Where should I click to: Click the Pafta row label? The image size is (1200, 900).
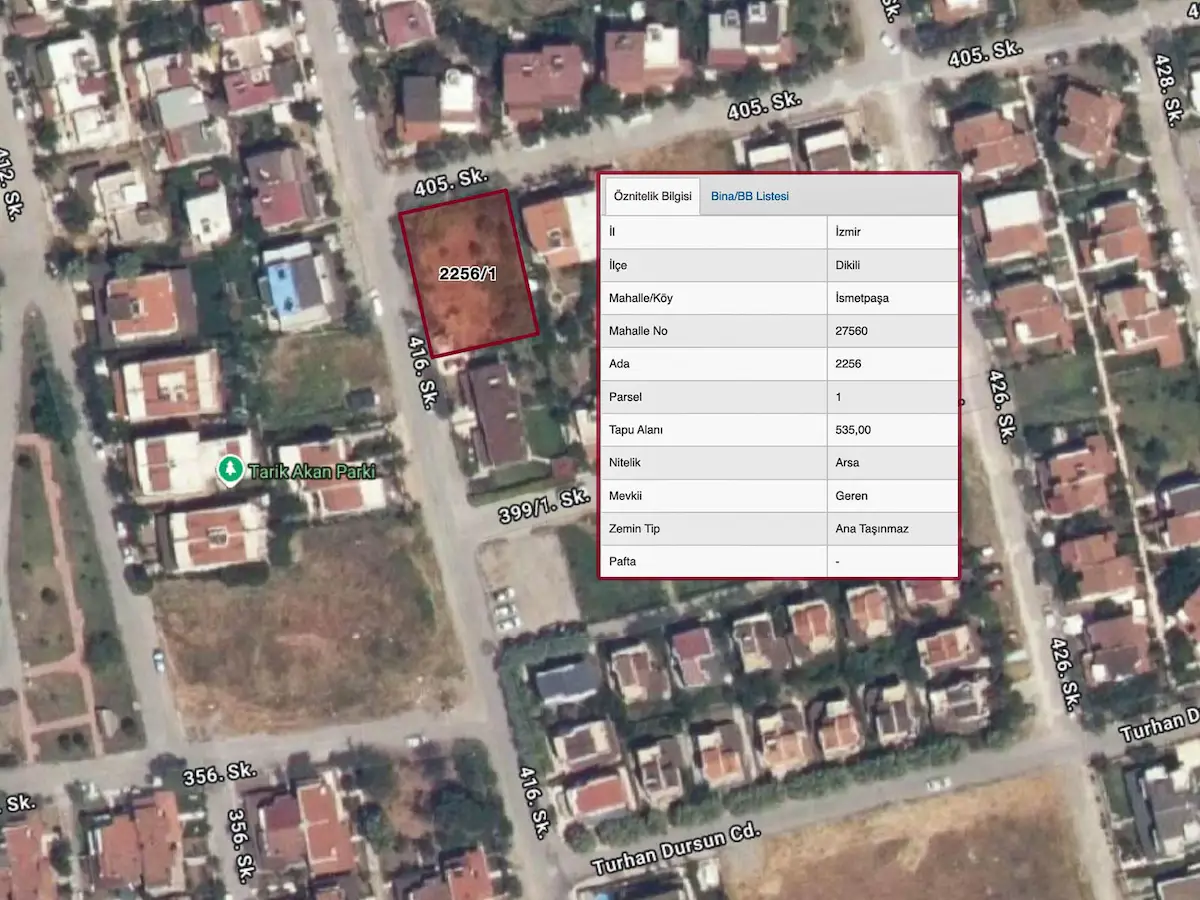pyautogui.click(x=622, y=562)
